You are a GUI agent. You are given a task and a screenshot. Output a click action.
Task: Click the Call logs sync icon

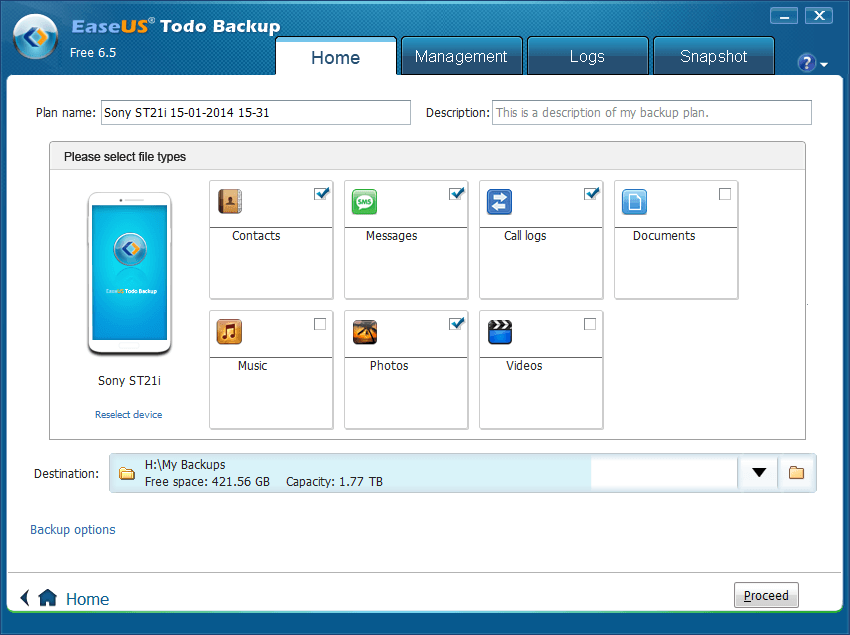[499, 201]
